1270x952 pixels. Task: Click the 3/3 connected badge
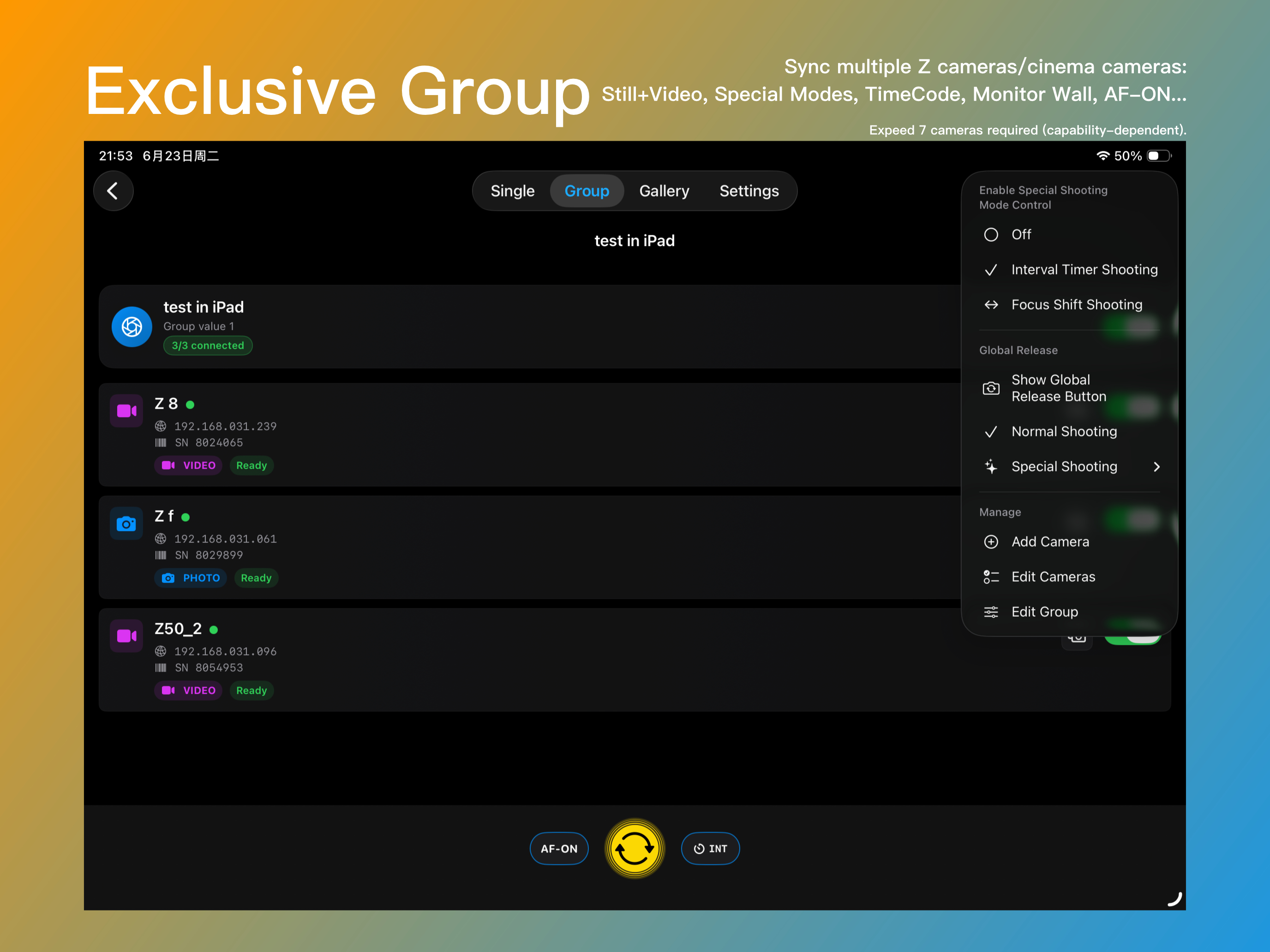208,345
